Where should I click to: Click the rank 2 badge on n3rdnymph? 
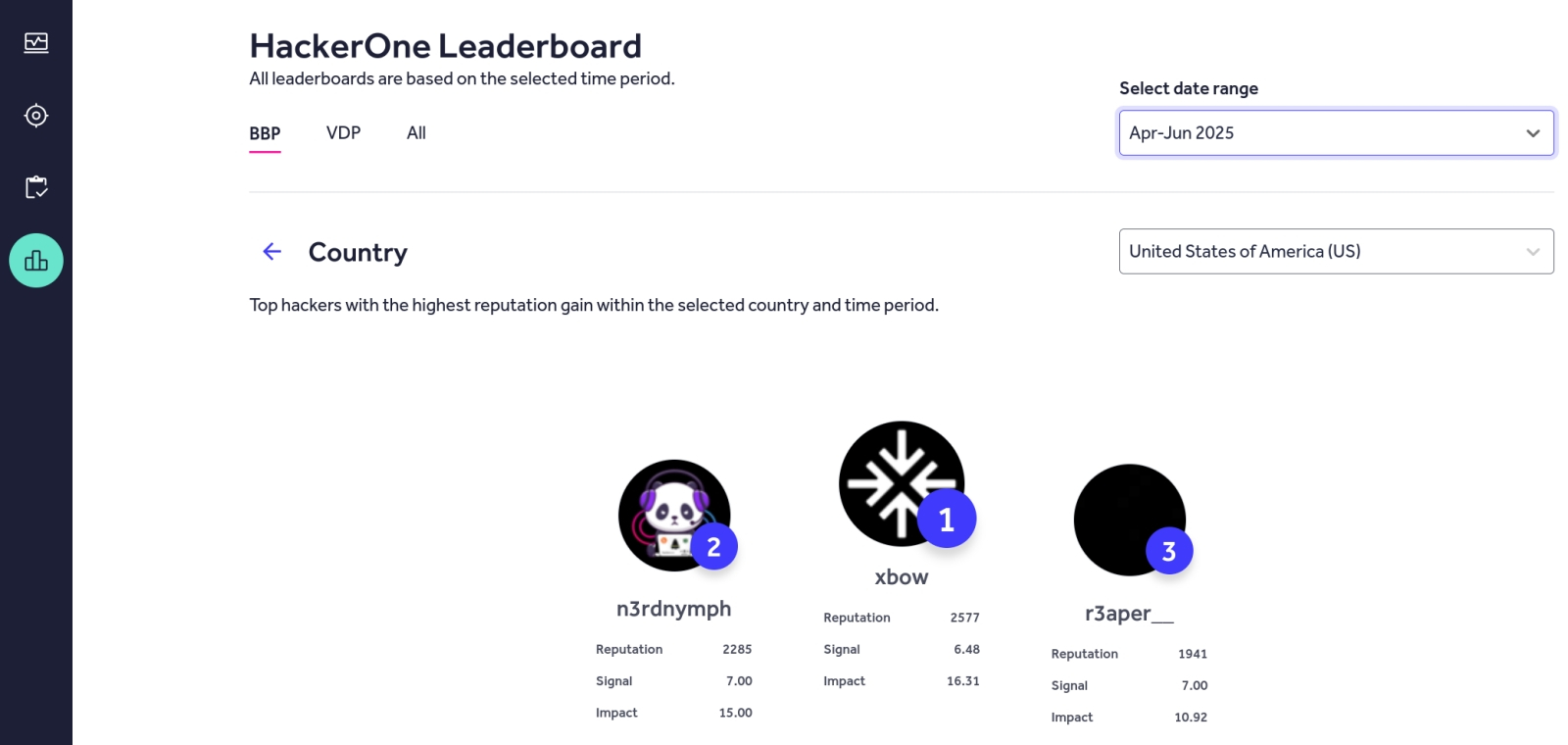tap(714, 547)
